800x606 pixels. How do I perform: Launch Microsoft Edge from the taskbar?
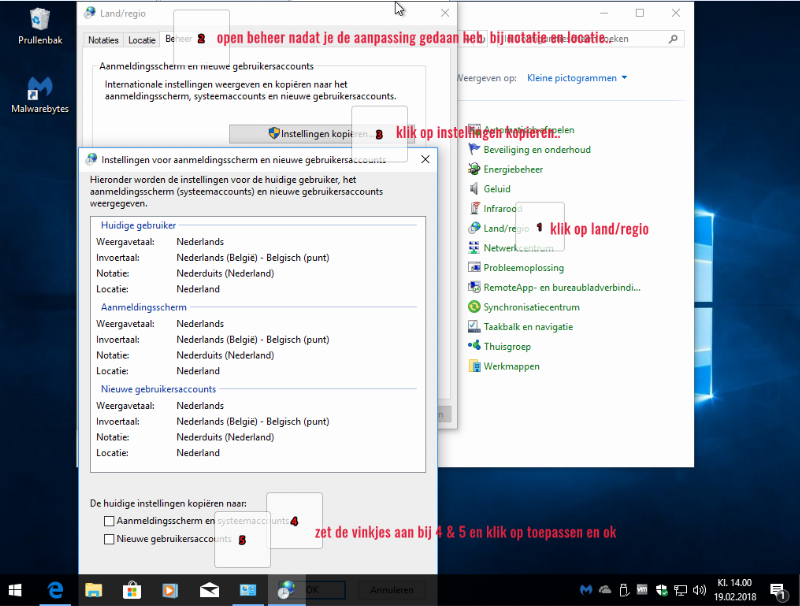coord(55,589)
